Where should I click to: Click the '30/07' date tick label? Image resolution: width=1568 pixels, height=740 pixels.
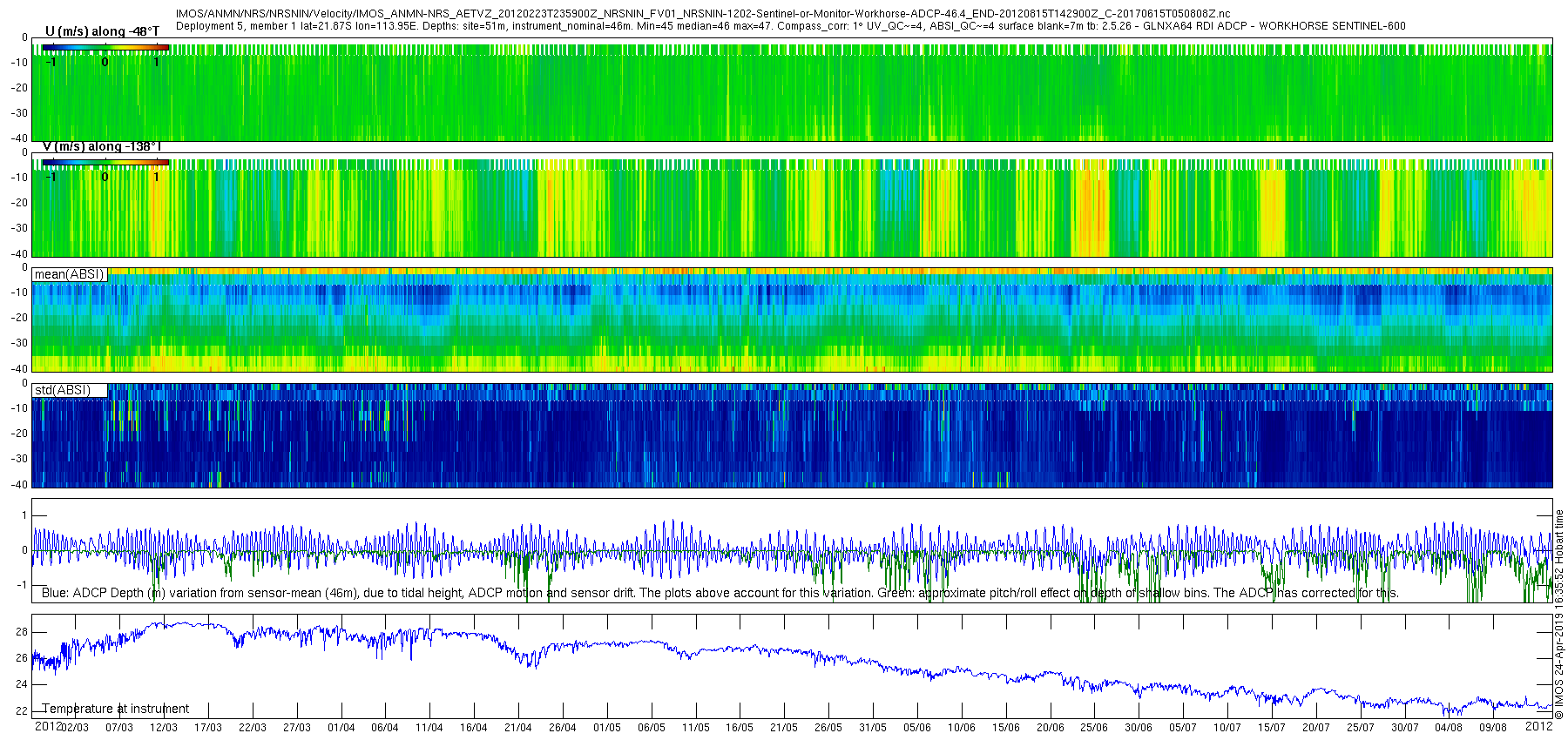1405,728
